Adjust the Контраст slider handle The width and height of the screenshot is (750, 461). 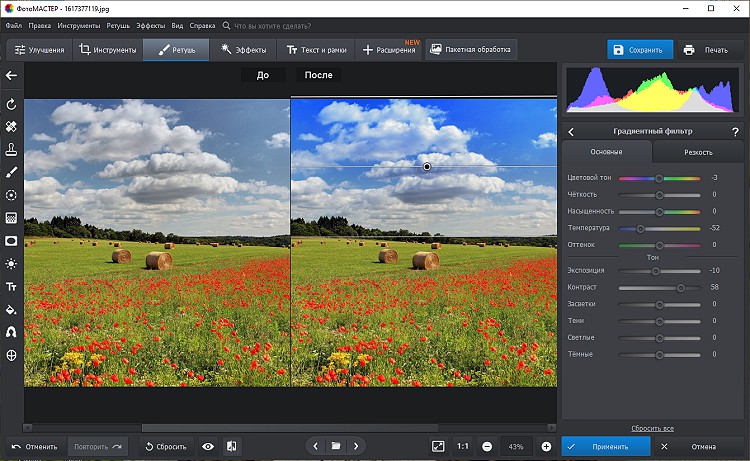[x=681, y=287]
